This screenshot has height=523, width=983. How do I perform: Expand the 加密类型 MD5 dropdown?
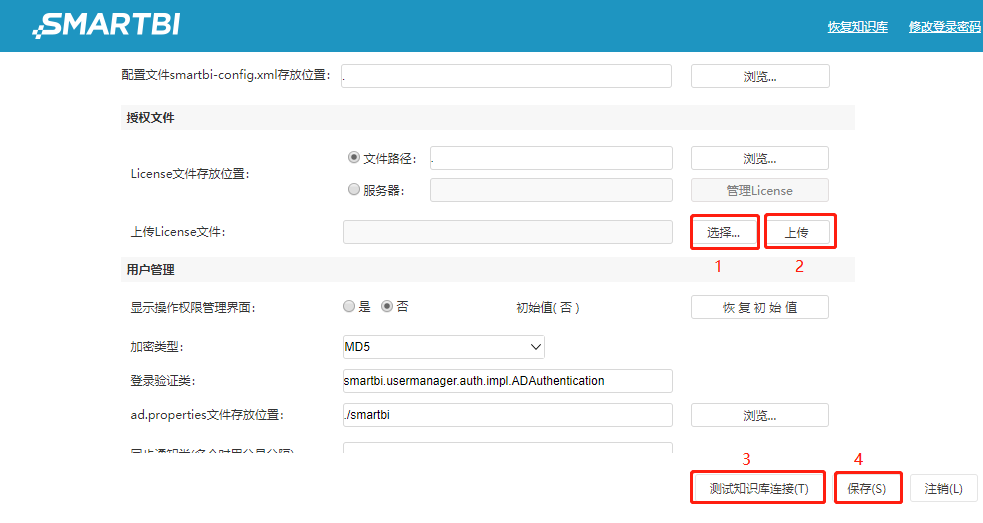[443, 347]
